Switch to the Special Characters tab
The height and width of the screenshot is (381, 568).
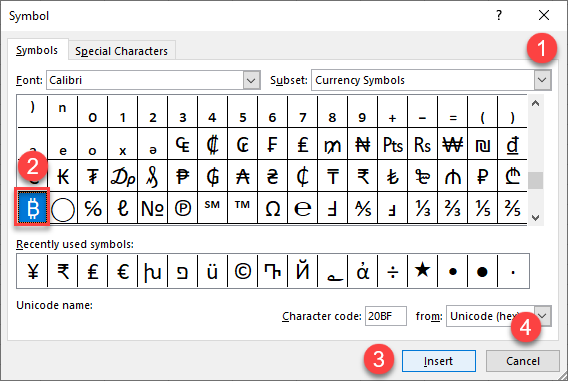coord(121,51)
